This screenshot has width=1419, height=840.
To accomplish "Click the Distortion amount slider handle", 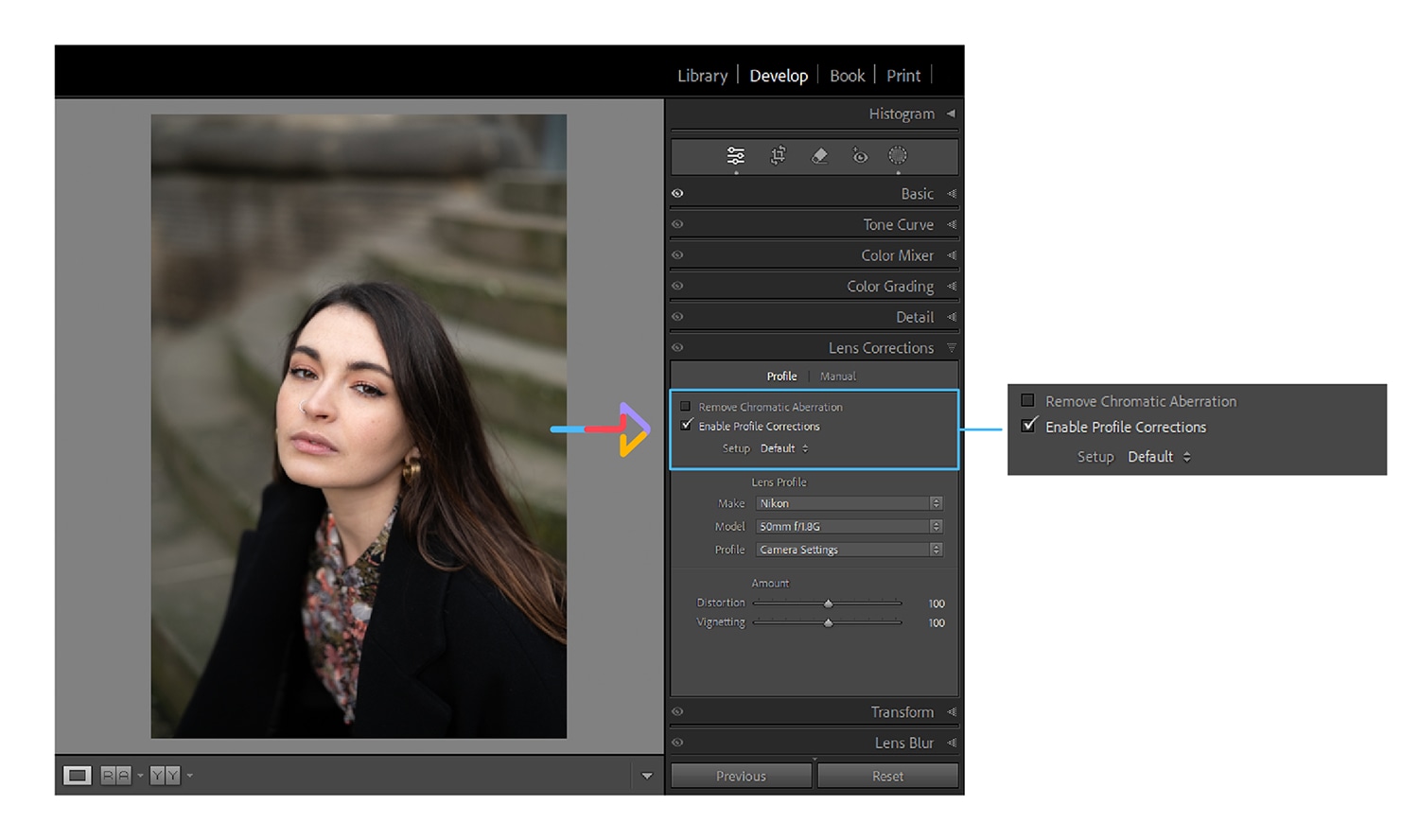I will point(828,604).
